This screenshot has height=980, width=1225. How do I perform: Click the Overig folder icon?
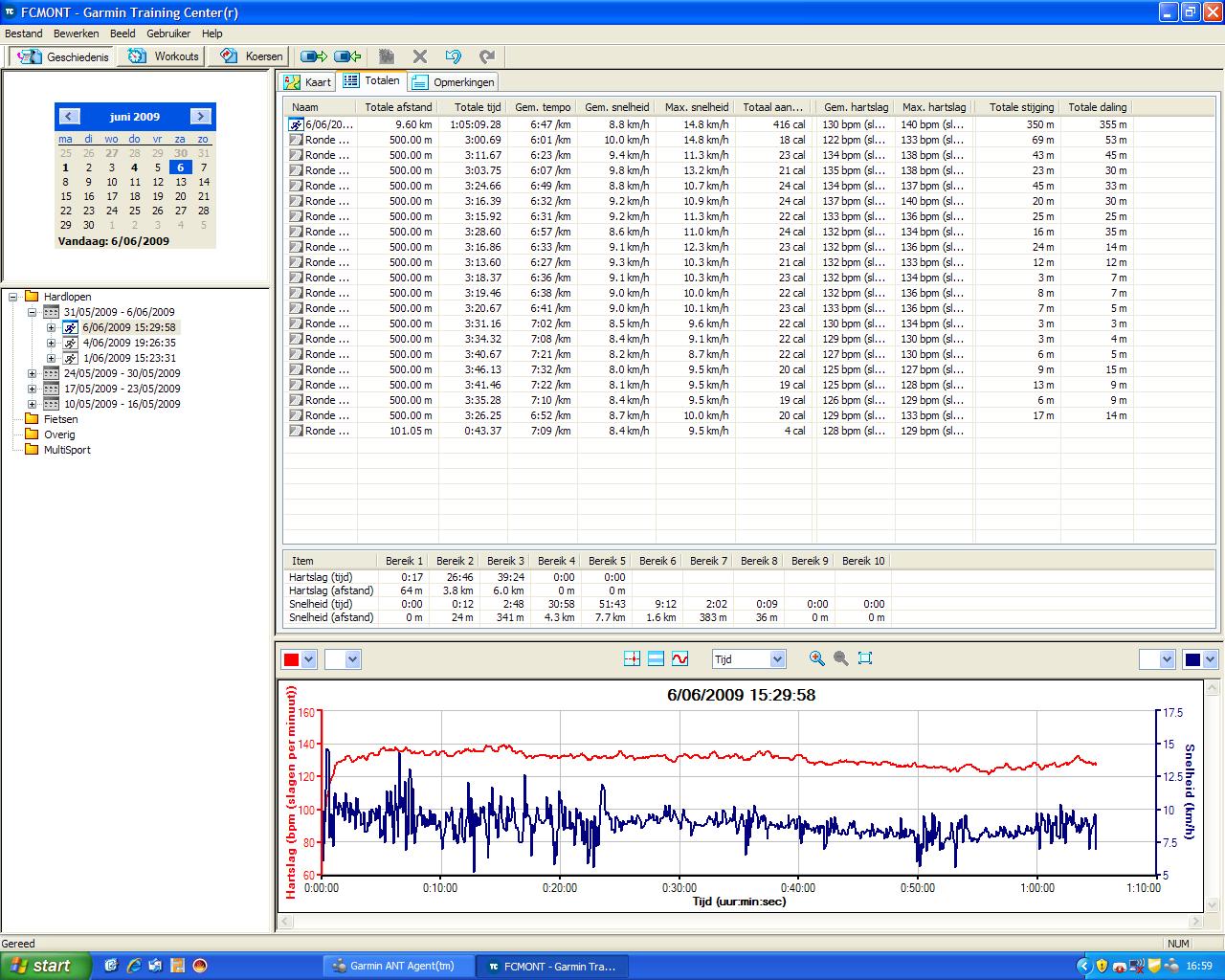point(32,434)
